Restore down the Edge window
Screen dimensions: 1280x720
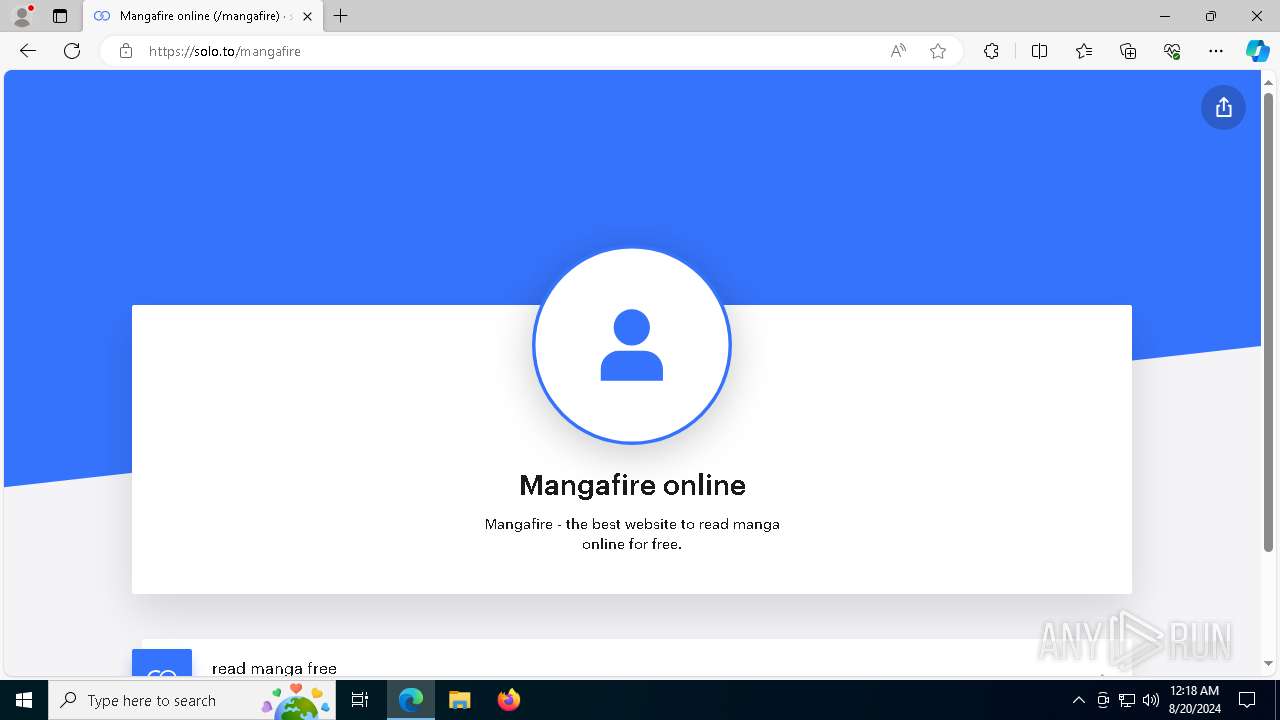point(1211,16)
